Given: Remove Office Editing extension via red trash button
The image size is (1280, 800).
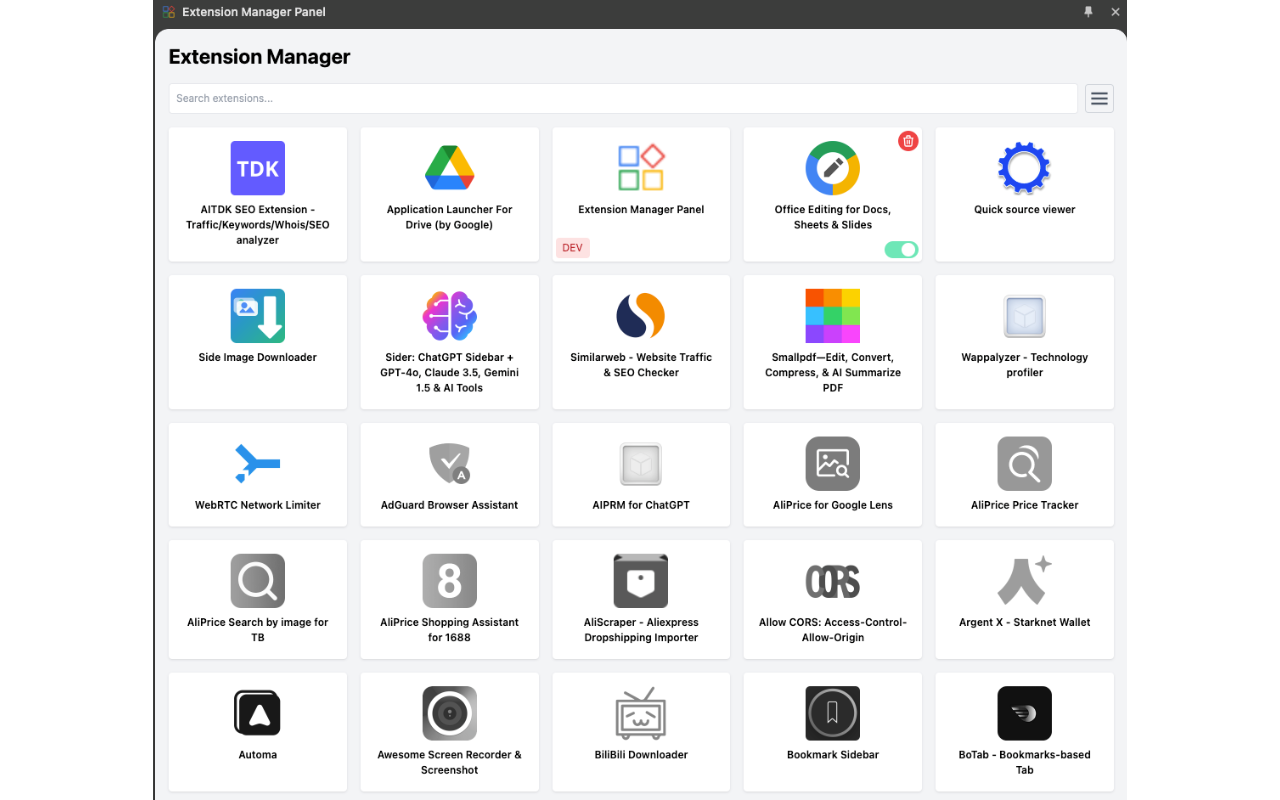Looking at the screenshot, I should [908, 141].
